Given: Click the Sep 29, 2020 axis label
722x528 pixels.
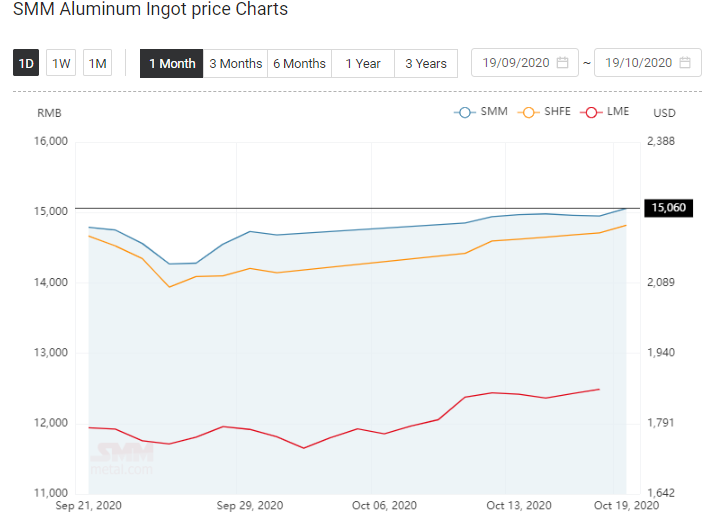Looking at the screenshot, I should pyautogui.click(x=250, y=505).
